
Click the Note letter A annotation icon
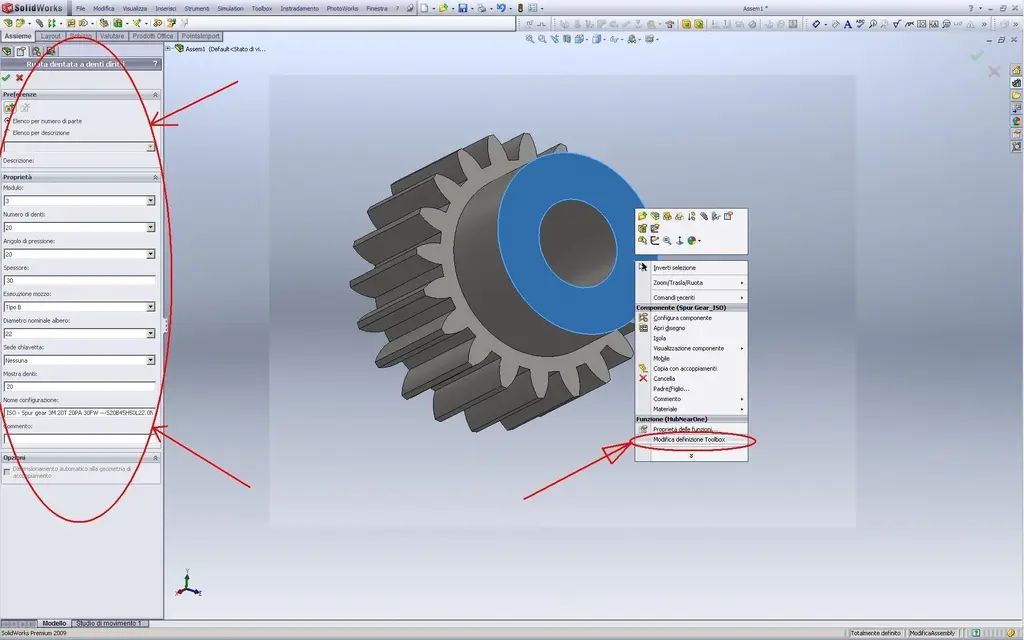tap(847, 24)
